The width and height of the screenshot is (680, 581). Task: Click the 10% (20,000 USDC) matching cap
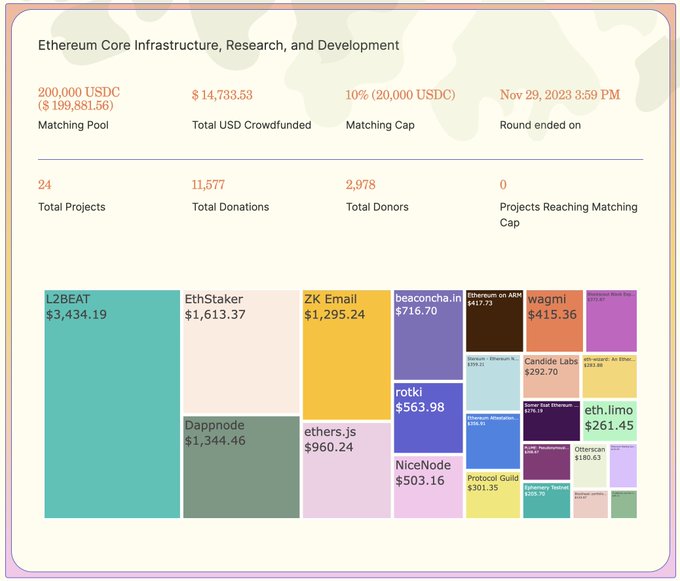click(x=400, y=95)
